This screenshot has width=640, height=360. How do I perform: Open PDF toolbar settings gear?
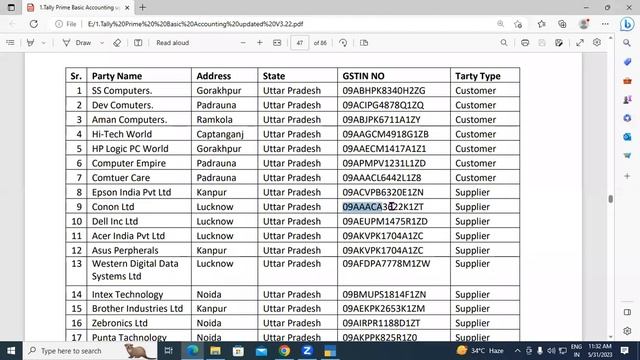597,42
